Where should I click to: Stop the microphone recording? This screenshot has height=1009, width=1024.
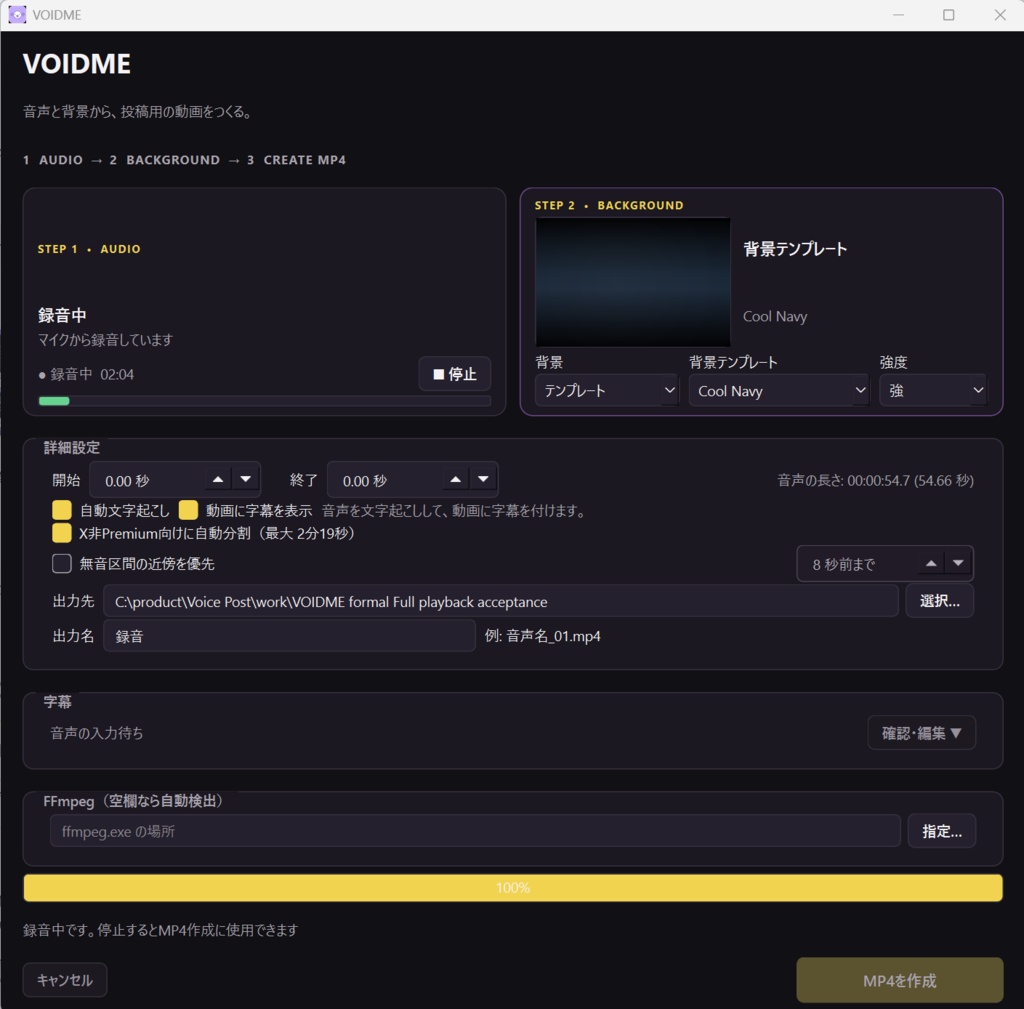click(x=455, y=374)
